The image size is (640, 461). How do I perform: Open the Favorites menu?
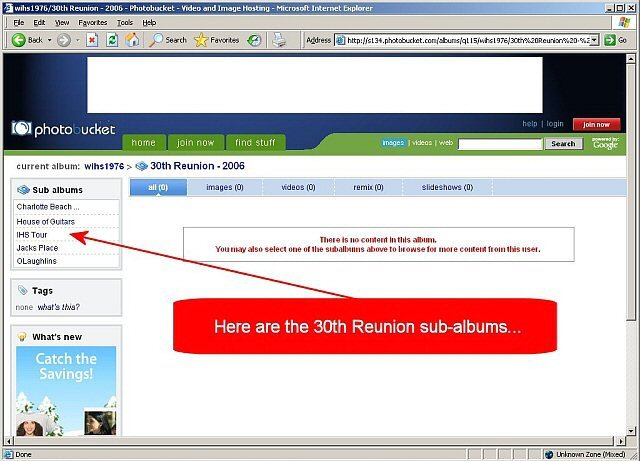coord(93,22)
